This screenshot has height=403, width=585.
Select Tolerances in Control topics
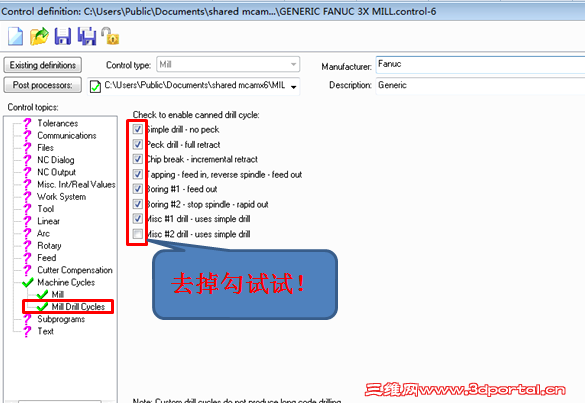[58, 123]
